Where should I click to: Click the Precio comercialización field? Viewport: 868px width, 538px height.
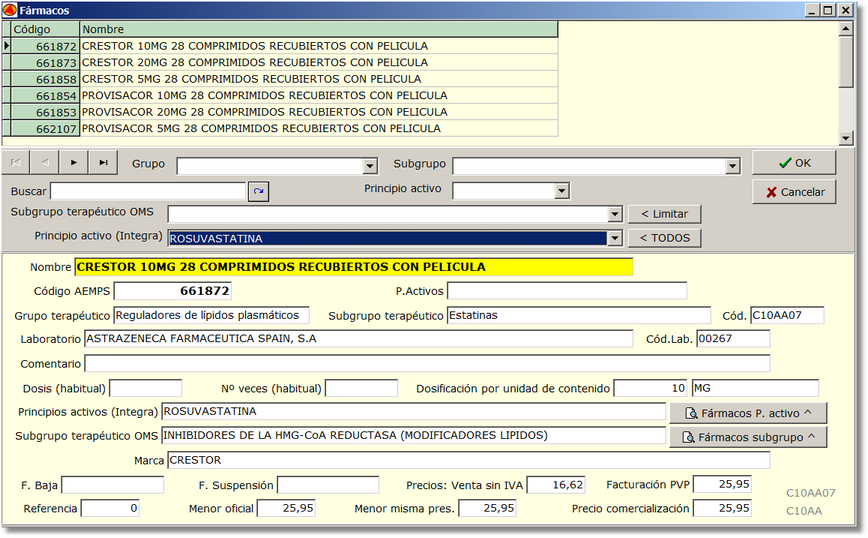tap(722, 508)
